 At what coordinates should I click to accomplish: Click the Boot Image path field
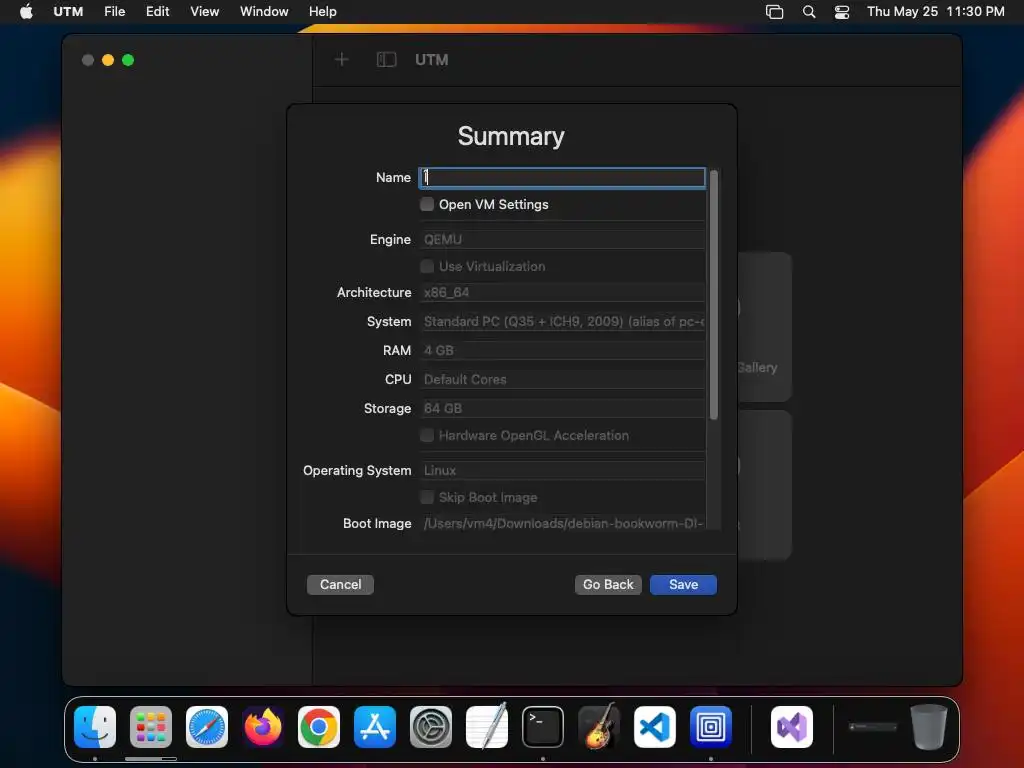(x=562, y=523)
